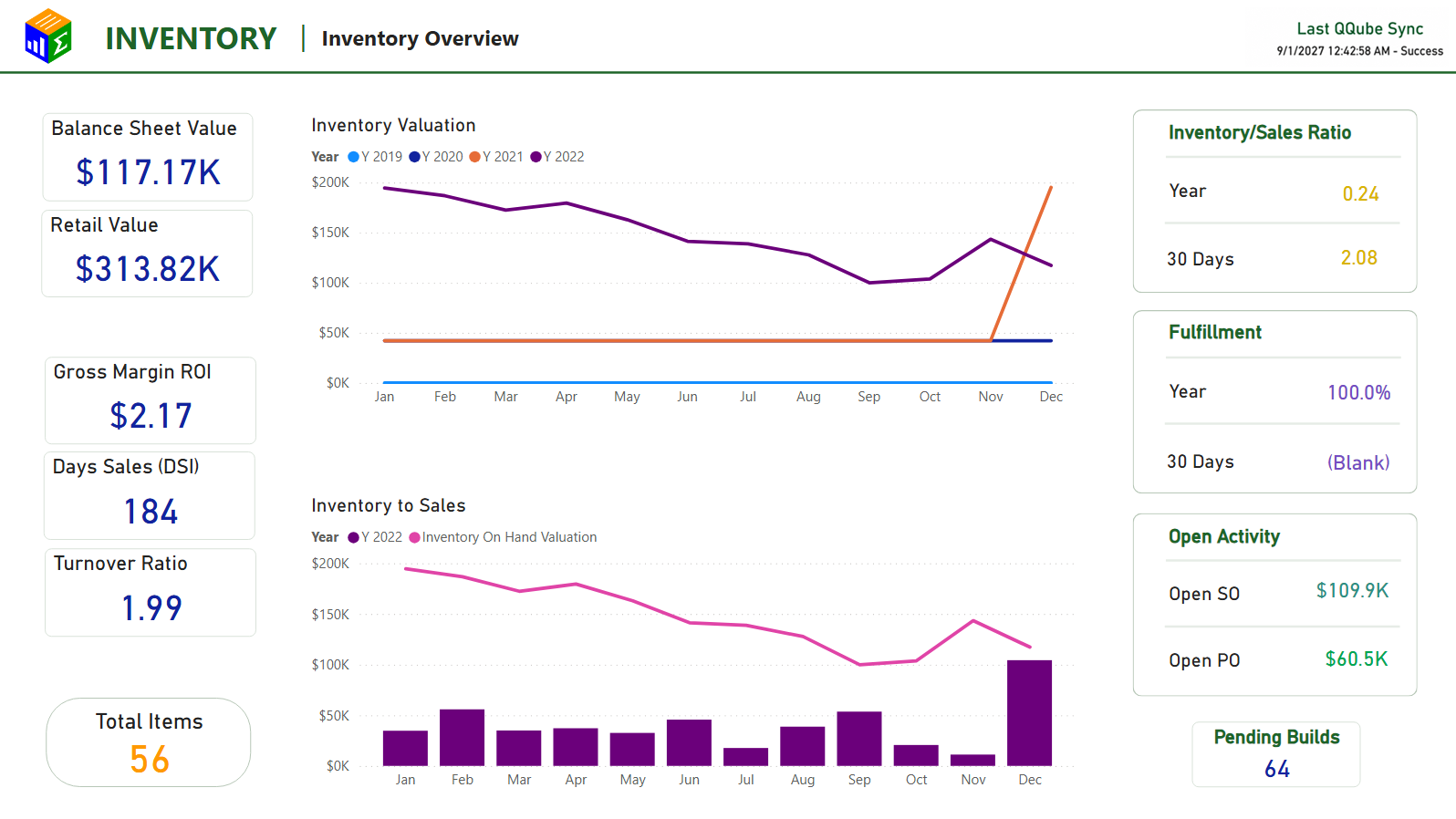Click the Oct bar in Inventory to Sales
This screenshot has width=1456, height=819.
(x=916, y=755)
